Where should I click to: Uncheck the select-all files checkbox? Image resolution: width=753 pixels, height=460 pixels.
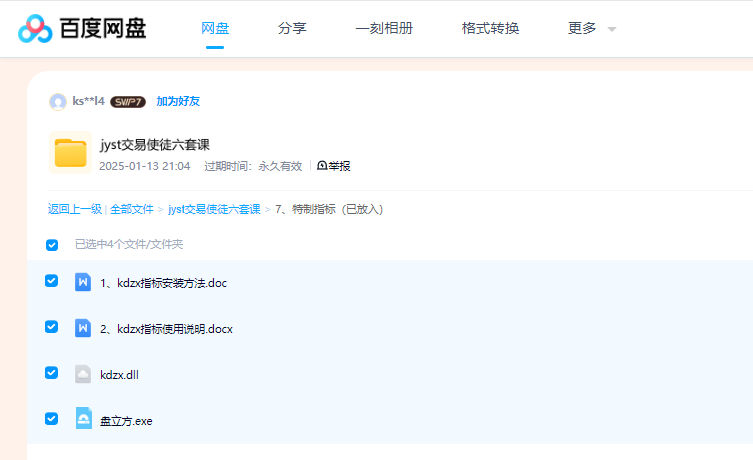pyautogui.click(x=52, y=245)
